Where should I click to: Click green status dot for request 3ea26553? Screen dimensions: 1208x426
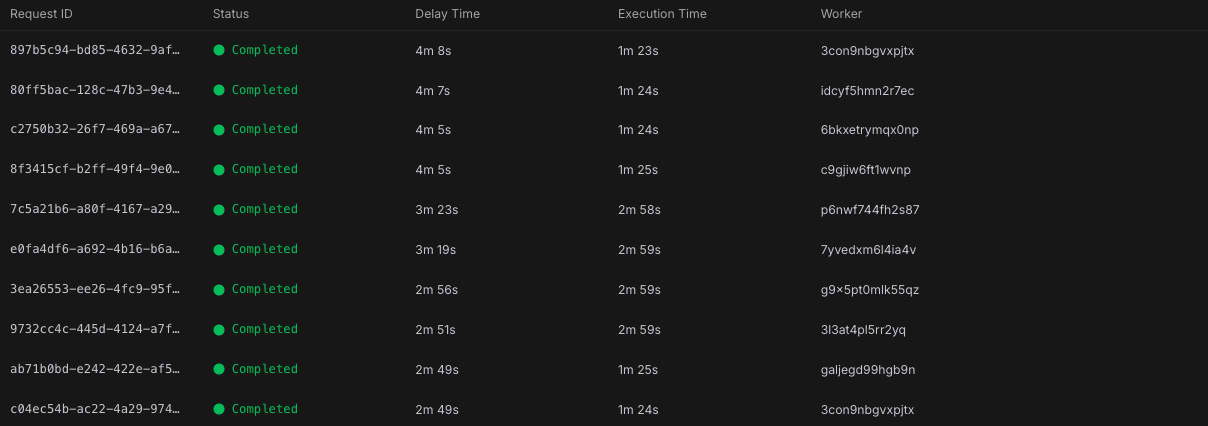point(219,290)
